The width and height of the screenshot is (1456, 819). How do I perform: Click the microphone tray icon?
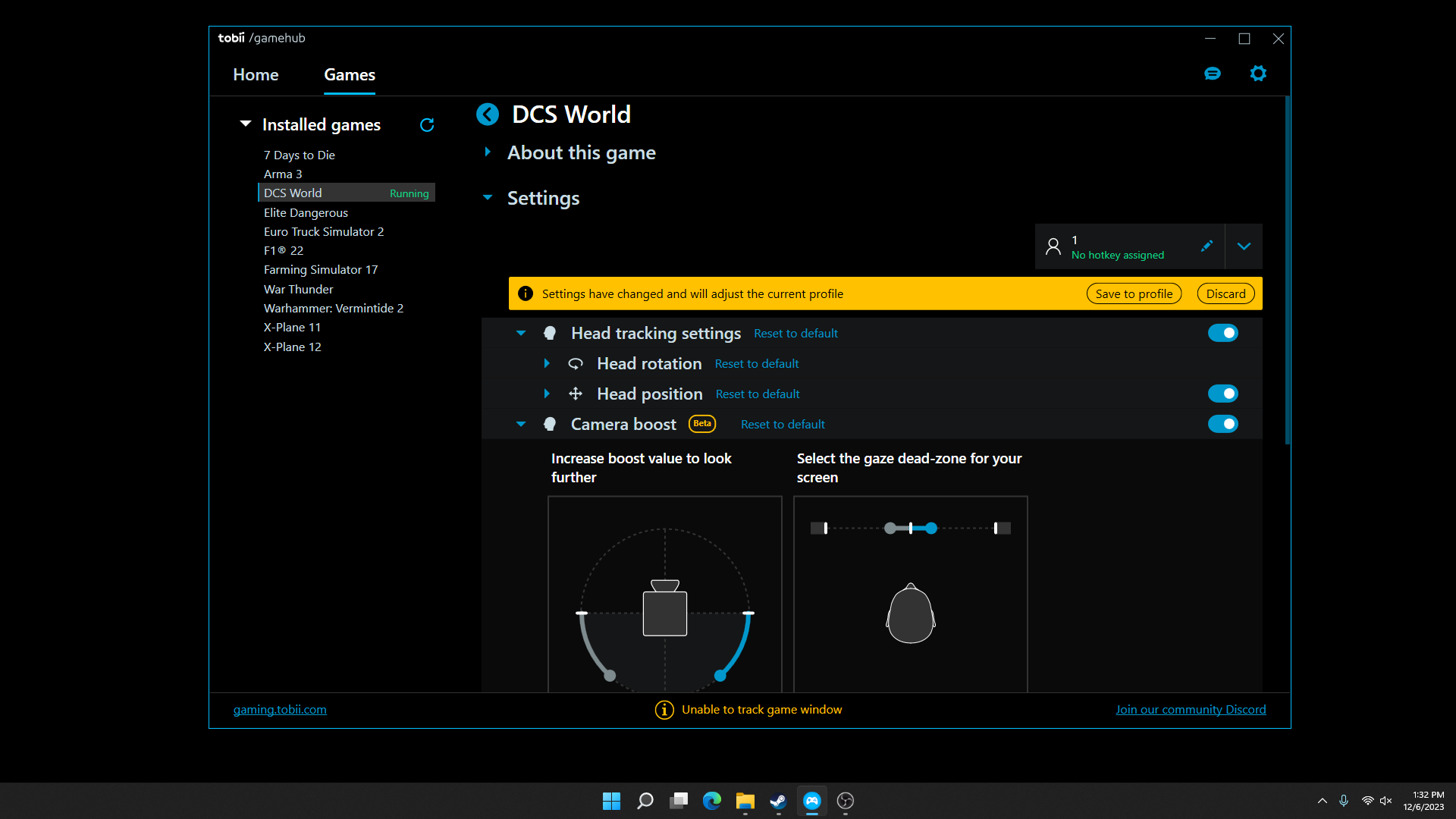coord(1344,801)
